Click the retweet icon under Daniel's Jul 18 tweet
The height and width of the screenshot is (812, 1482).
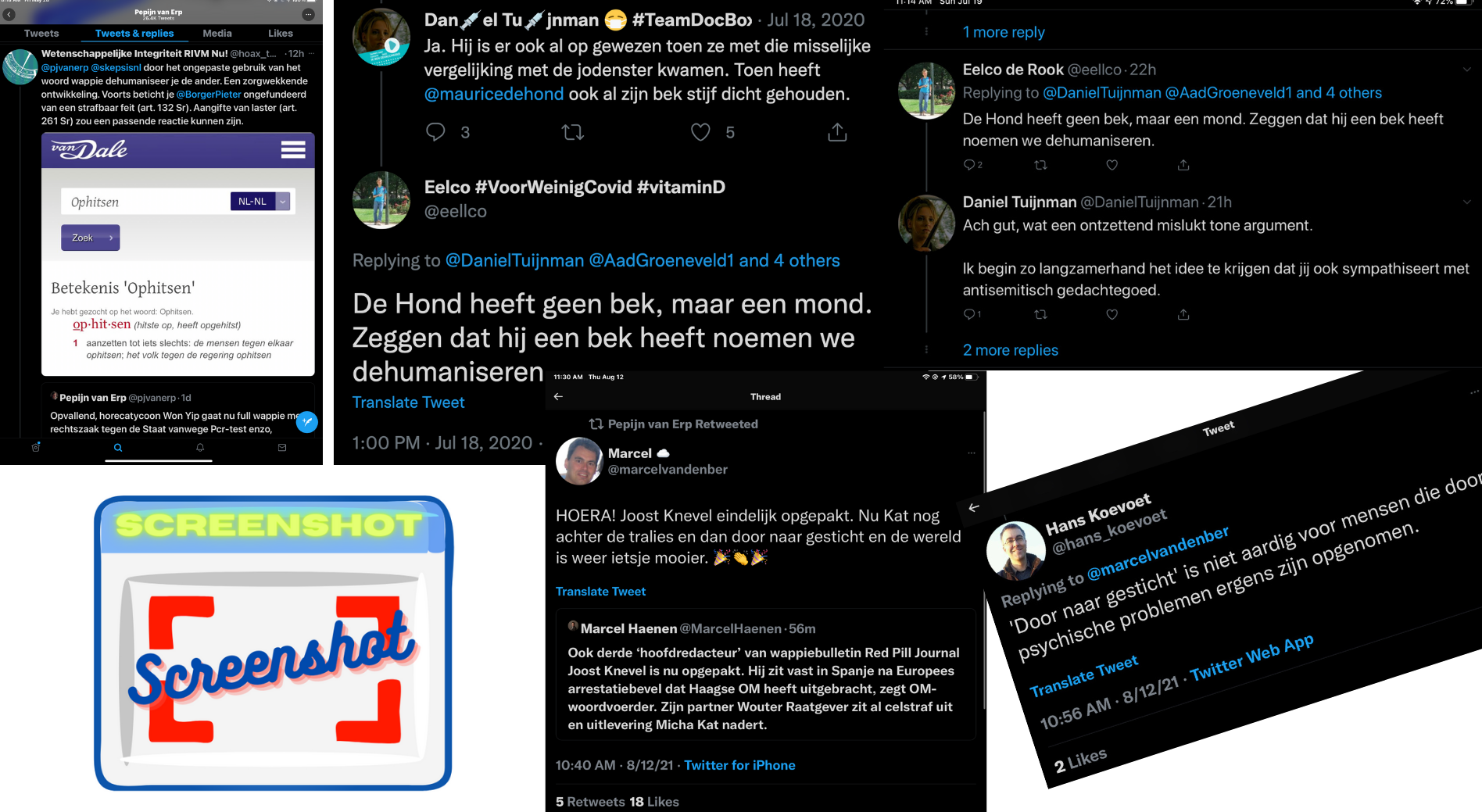coord(573,132)
